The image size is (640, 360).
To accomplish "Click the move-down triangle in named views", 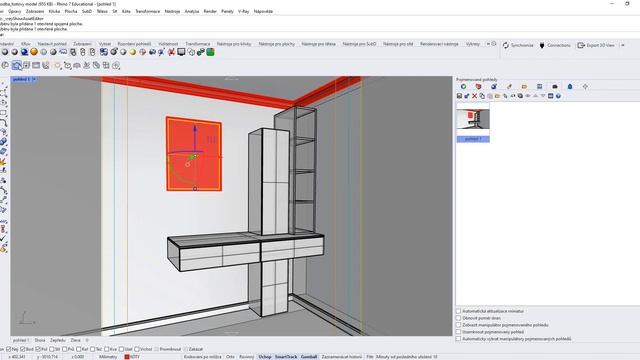I will [543, 96].
